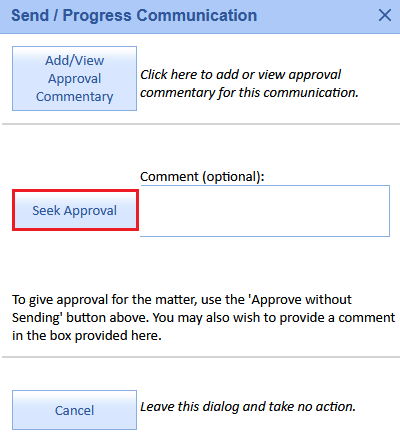The height and width of the screenshot is (439, 400).
Task: Focus the optional Comment text box
Action: (x=265, y=211)
